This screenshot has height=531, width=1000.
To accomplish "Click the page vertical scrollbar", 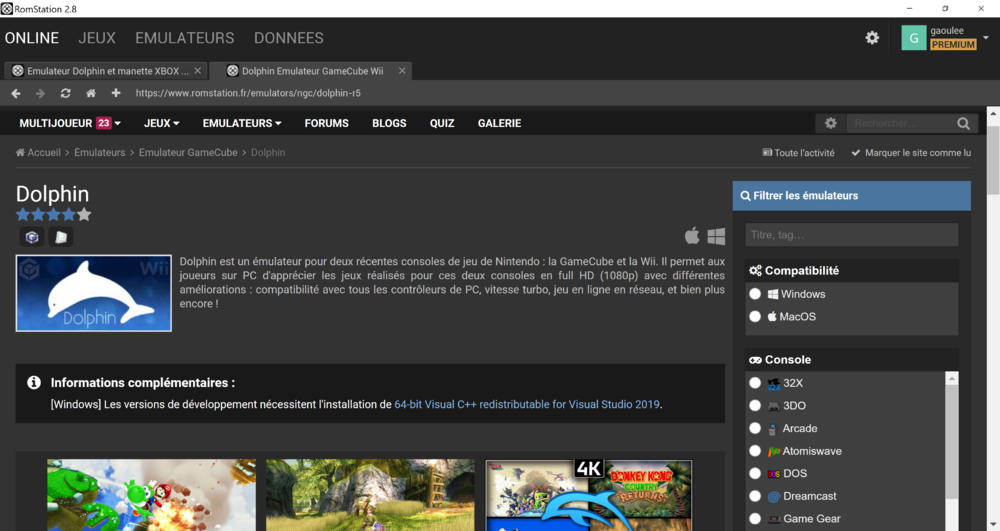I will (993, 159).
